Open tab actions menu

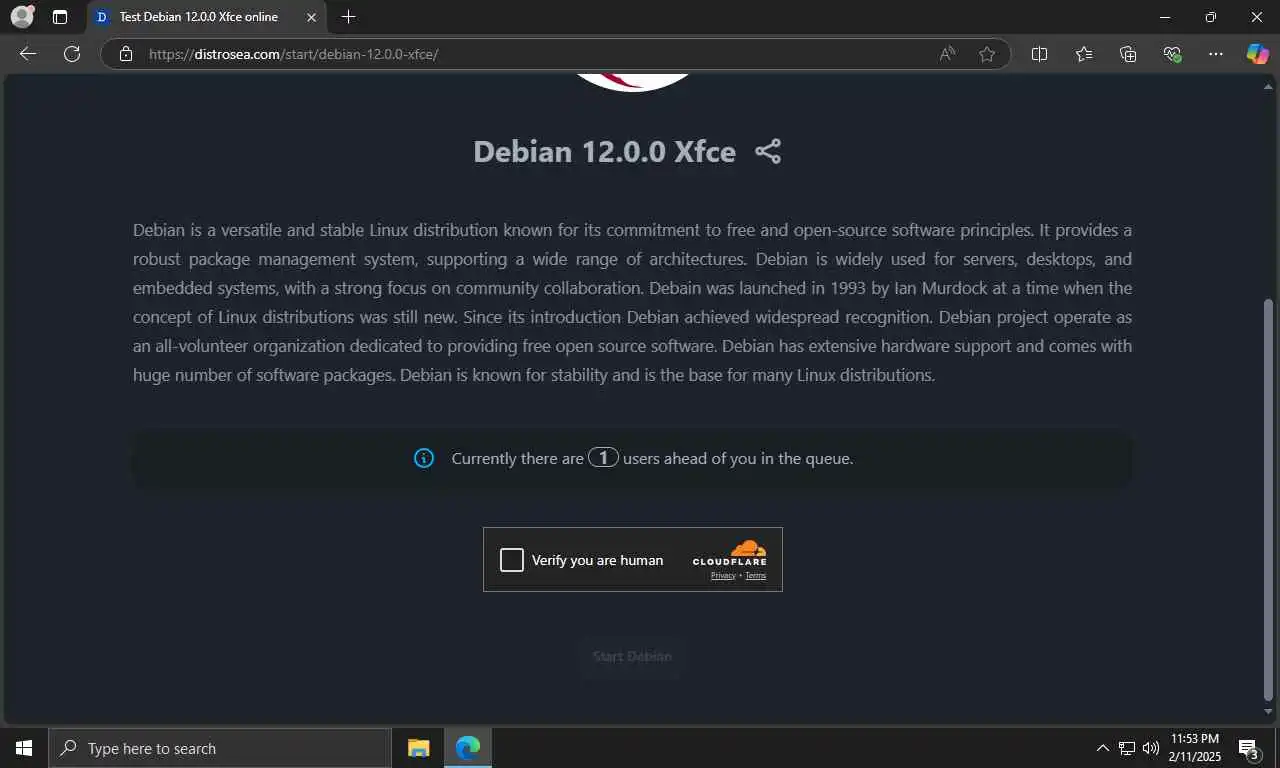[60, 17]
